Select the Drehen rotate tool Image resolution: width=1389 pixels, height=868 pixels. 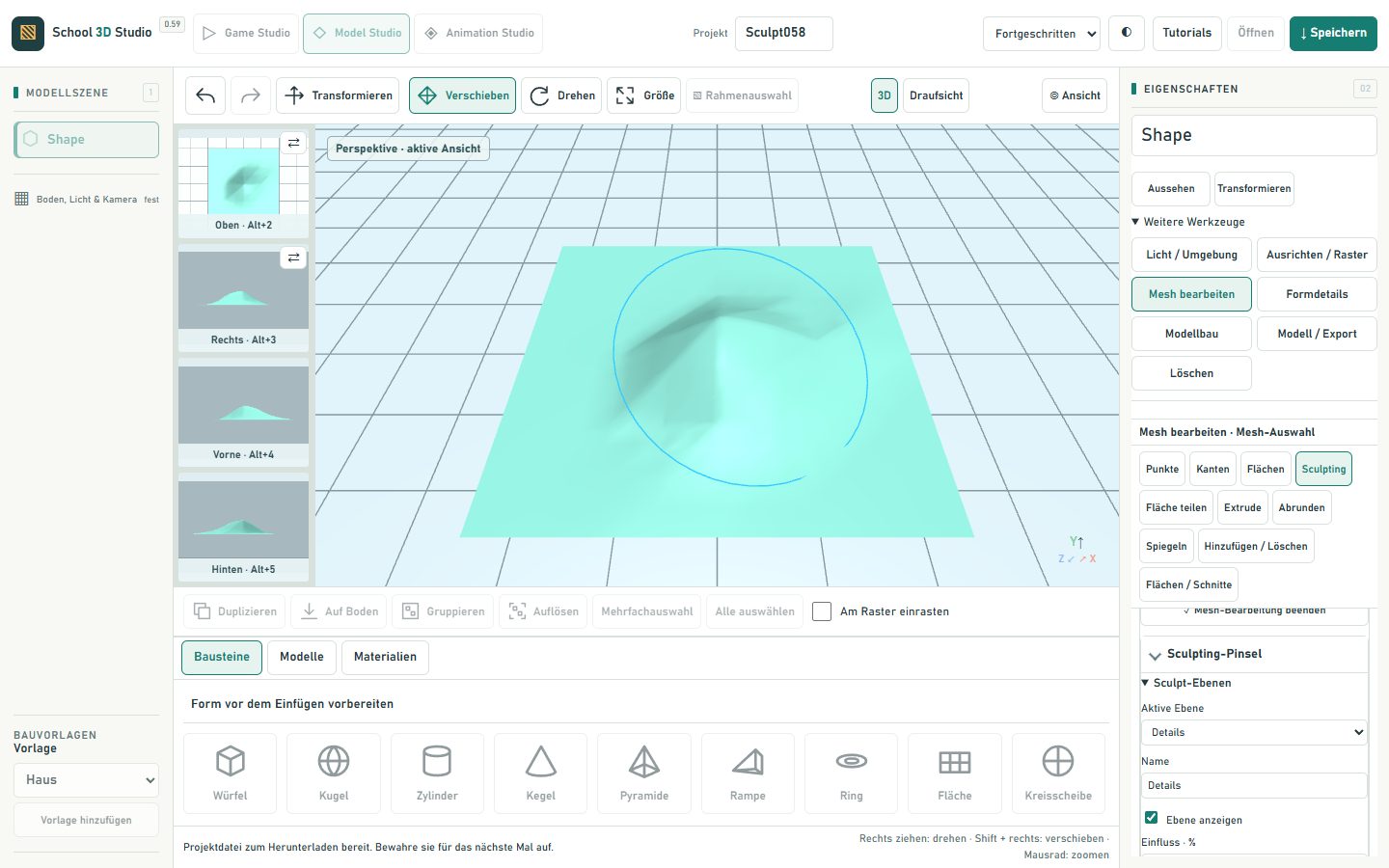pos(562,95)
